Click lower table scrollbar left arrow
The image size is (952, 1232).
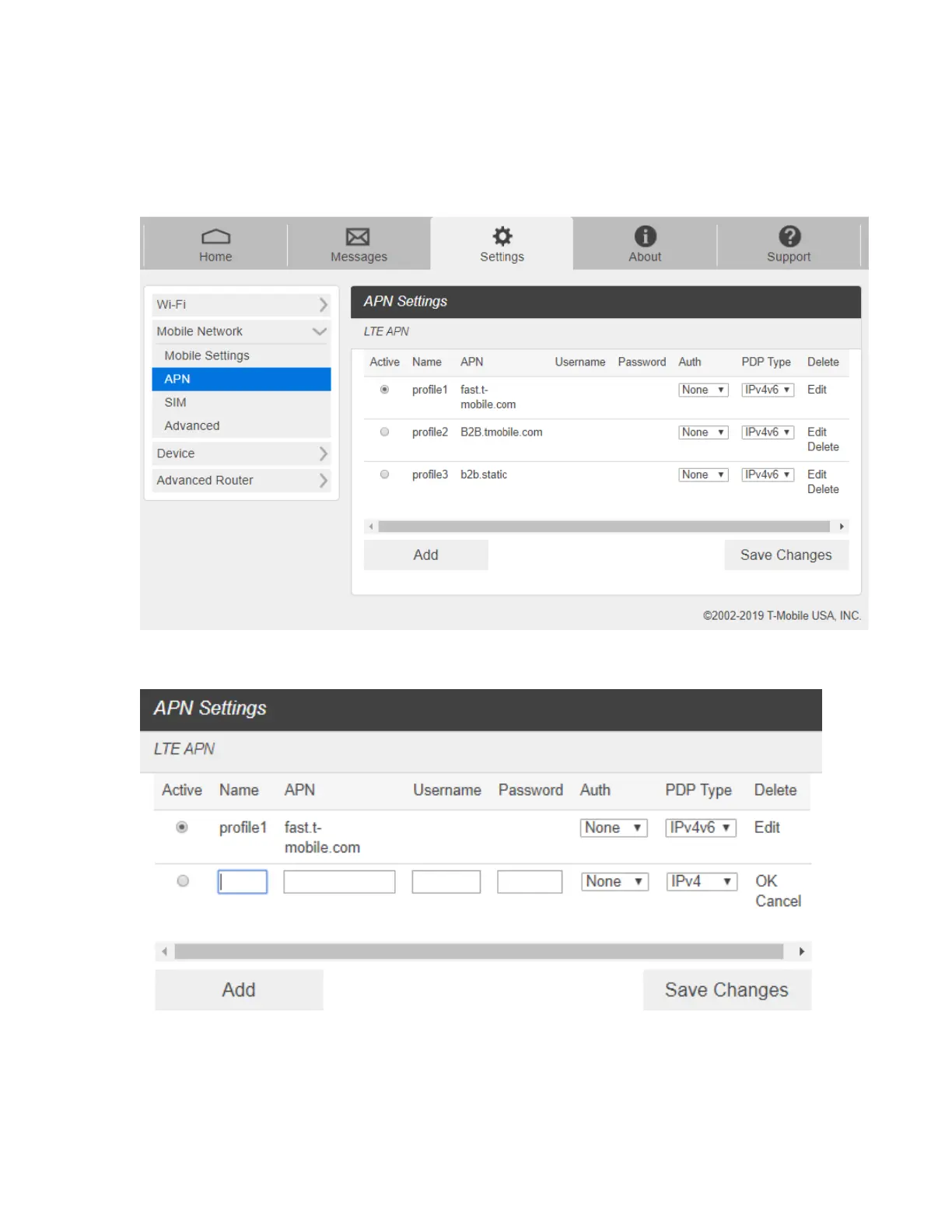164,952
